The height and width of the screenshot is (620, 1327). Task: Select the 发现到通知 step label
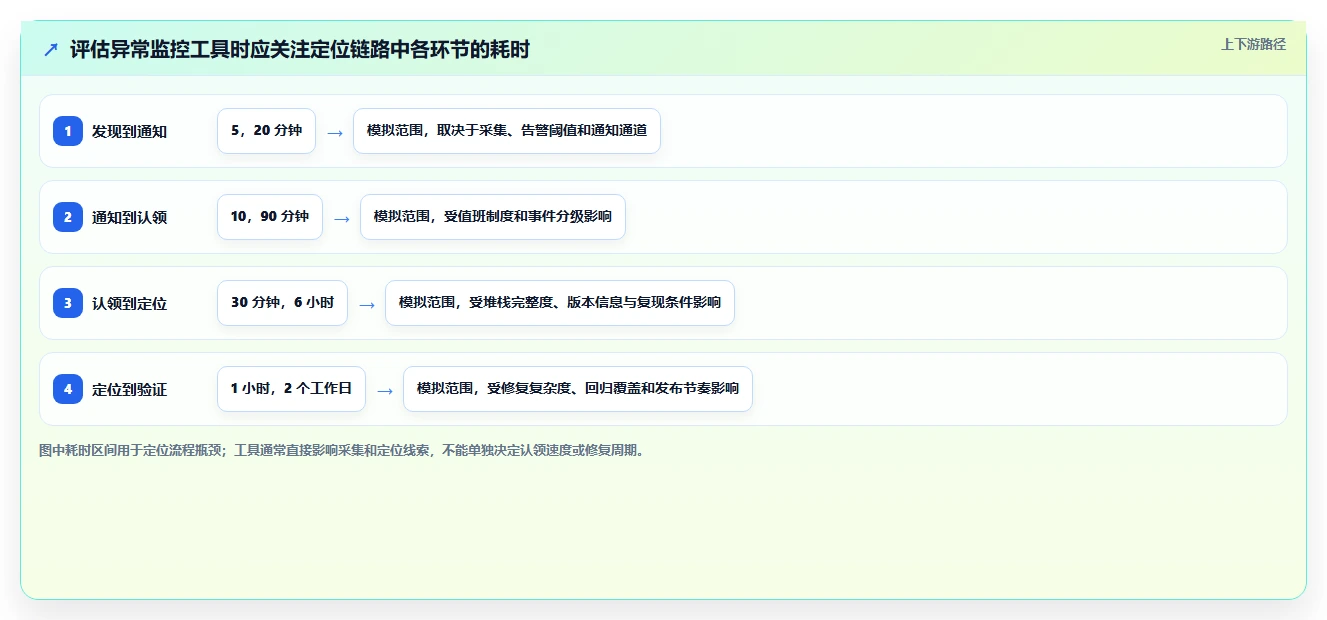129,131
